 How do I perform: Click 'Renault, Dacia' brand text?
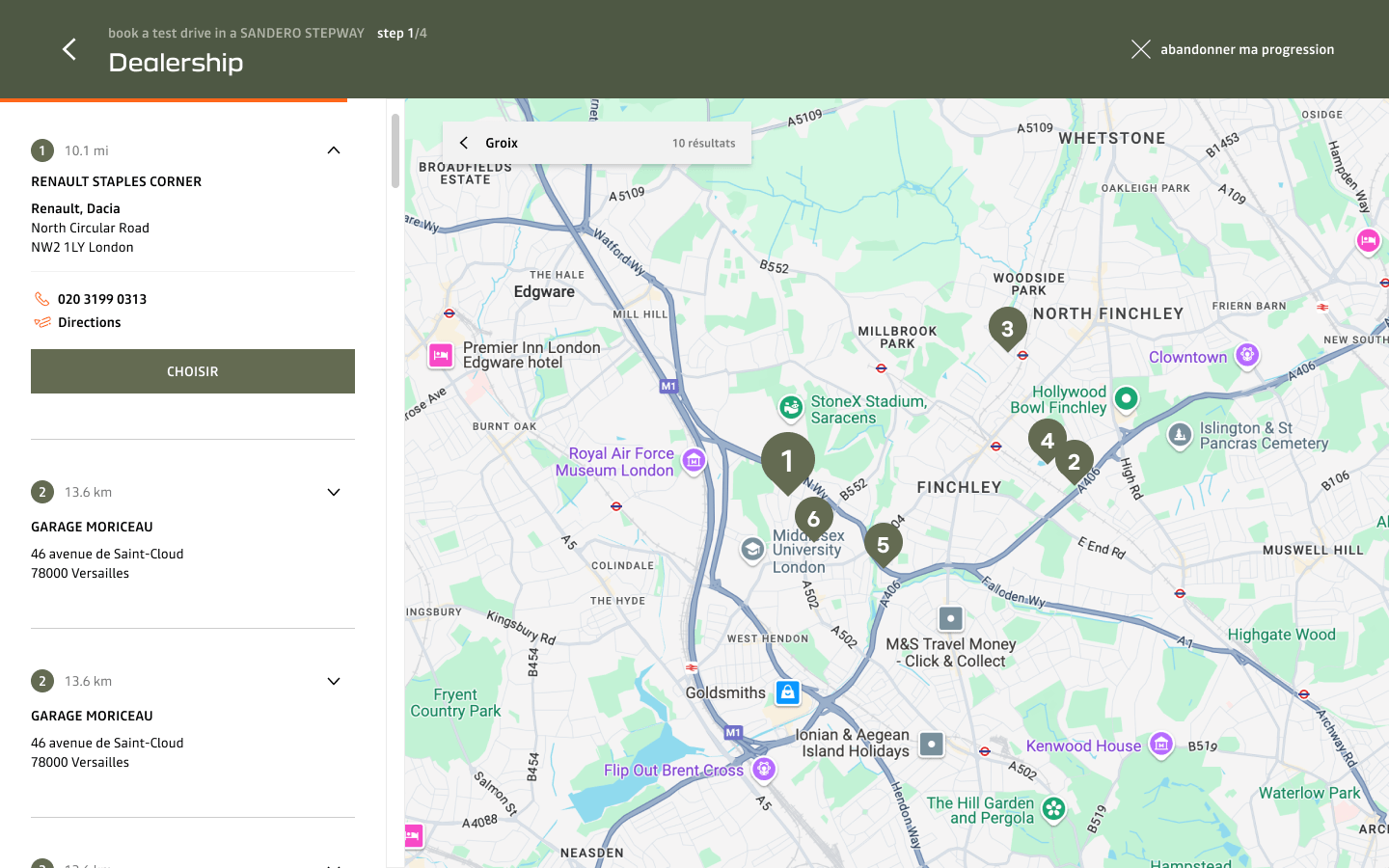(x=76, y=208)
